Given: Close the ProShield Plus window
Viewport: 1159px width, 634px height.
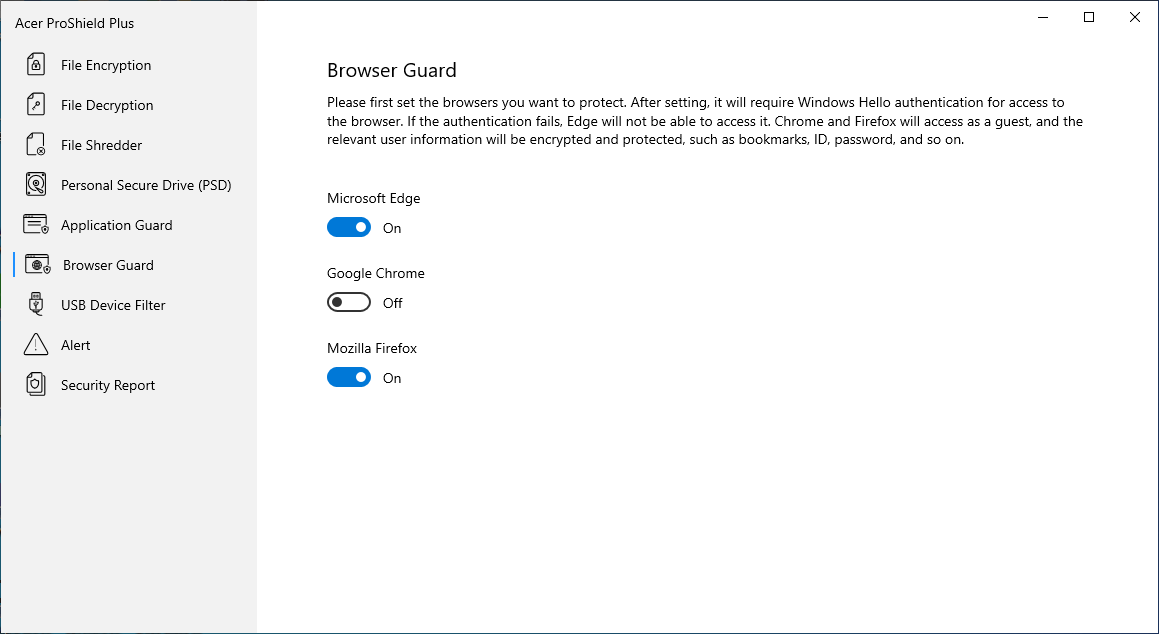Looking at the screenshot, I should tap(1135, 17).
